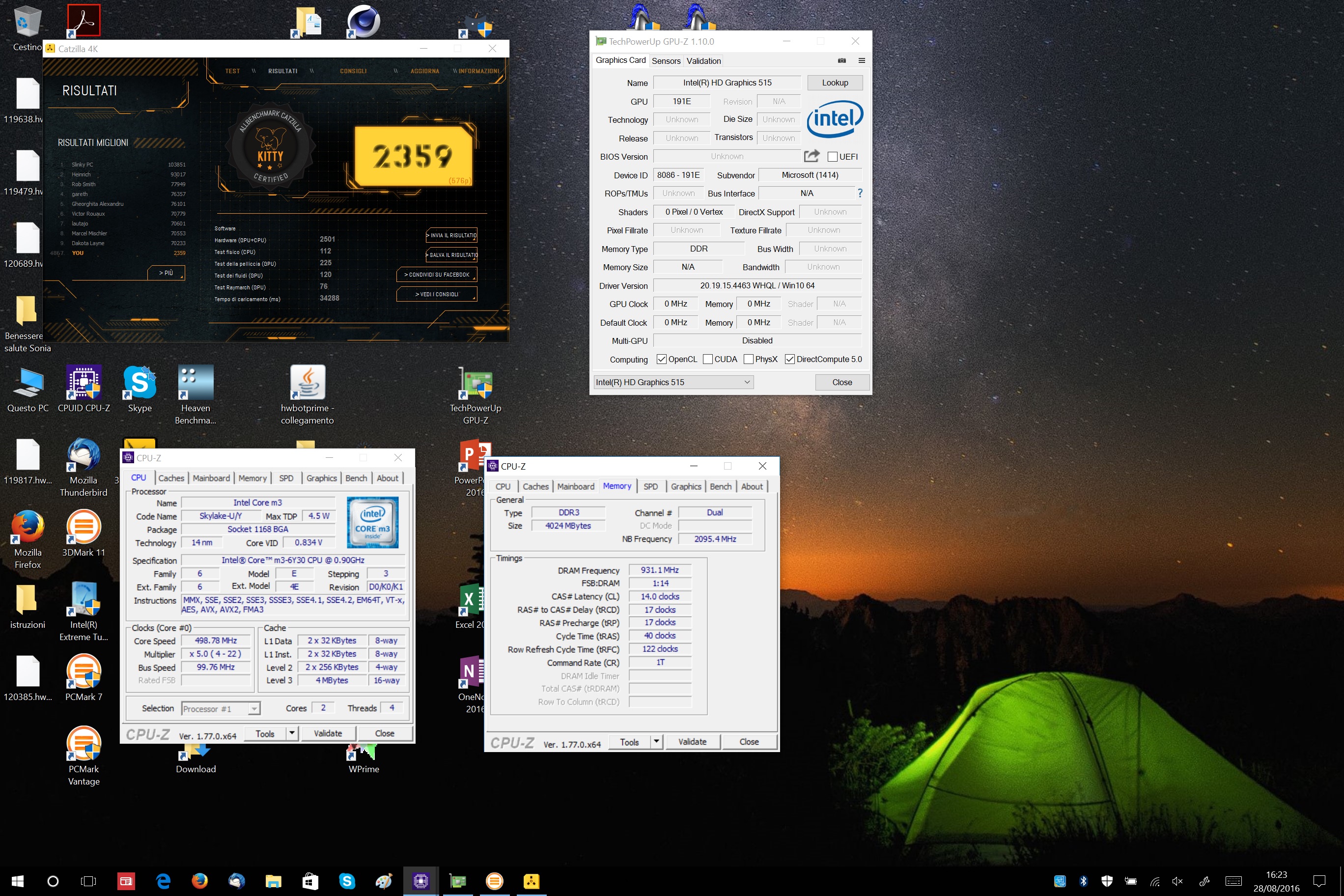The height and width of the screenshot is (896, 1344).
Task: Open the Mozilla Firefox desktop icon
Action: pyautogui.click(x=28, y=540)
